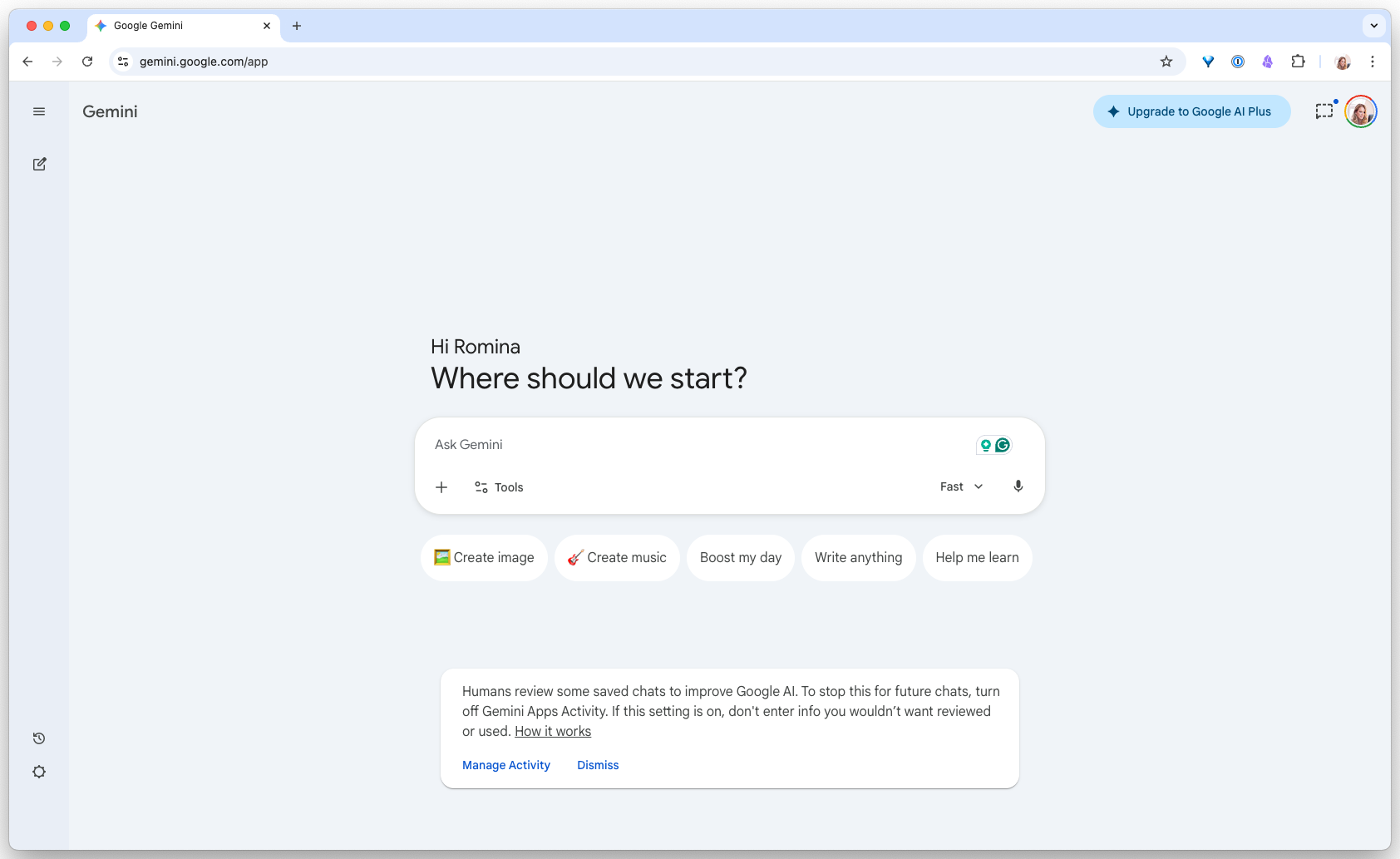
Task: Click the Manage Activity link
Action: (506, 765)
